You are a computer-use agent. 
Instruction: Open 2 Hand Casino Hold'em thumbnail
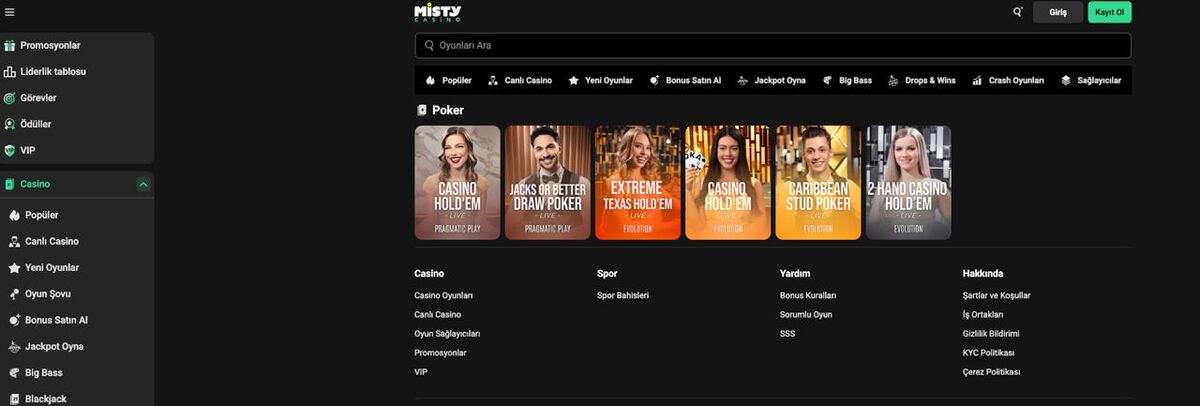coord(908,182)
